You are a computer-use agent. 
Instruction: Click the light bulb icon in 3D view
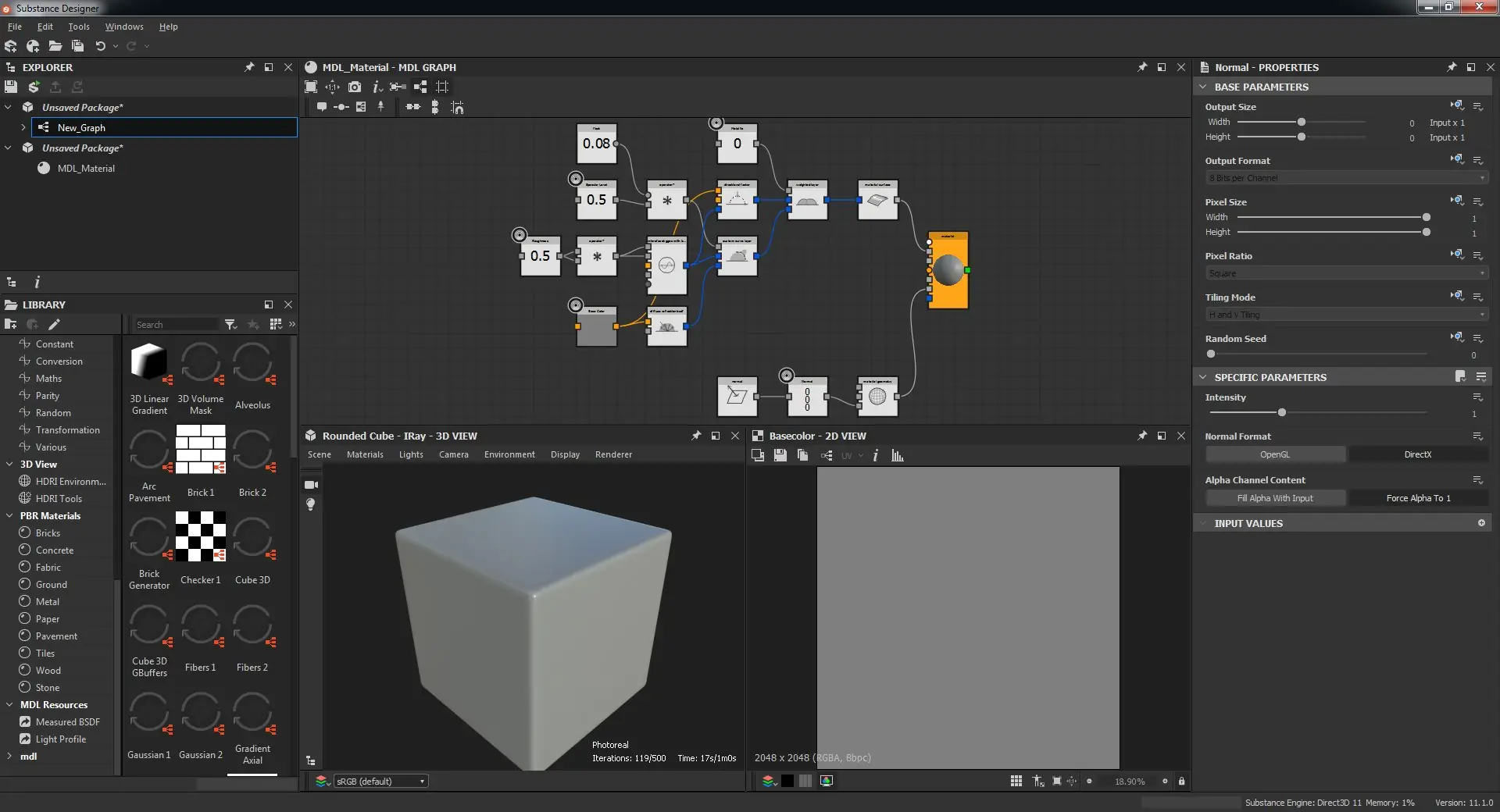click(310, 504)
